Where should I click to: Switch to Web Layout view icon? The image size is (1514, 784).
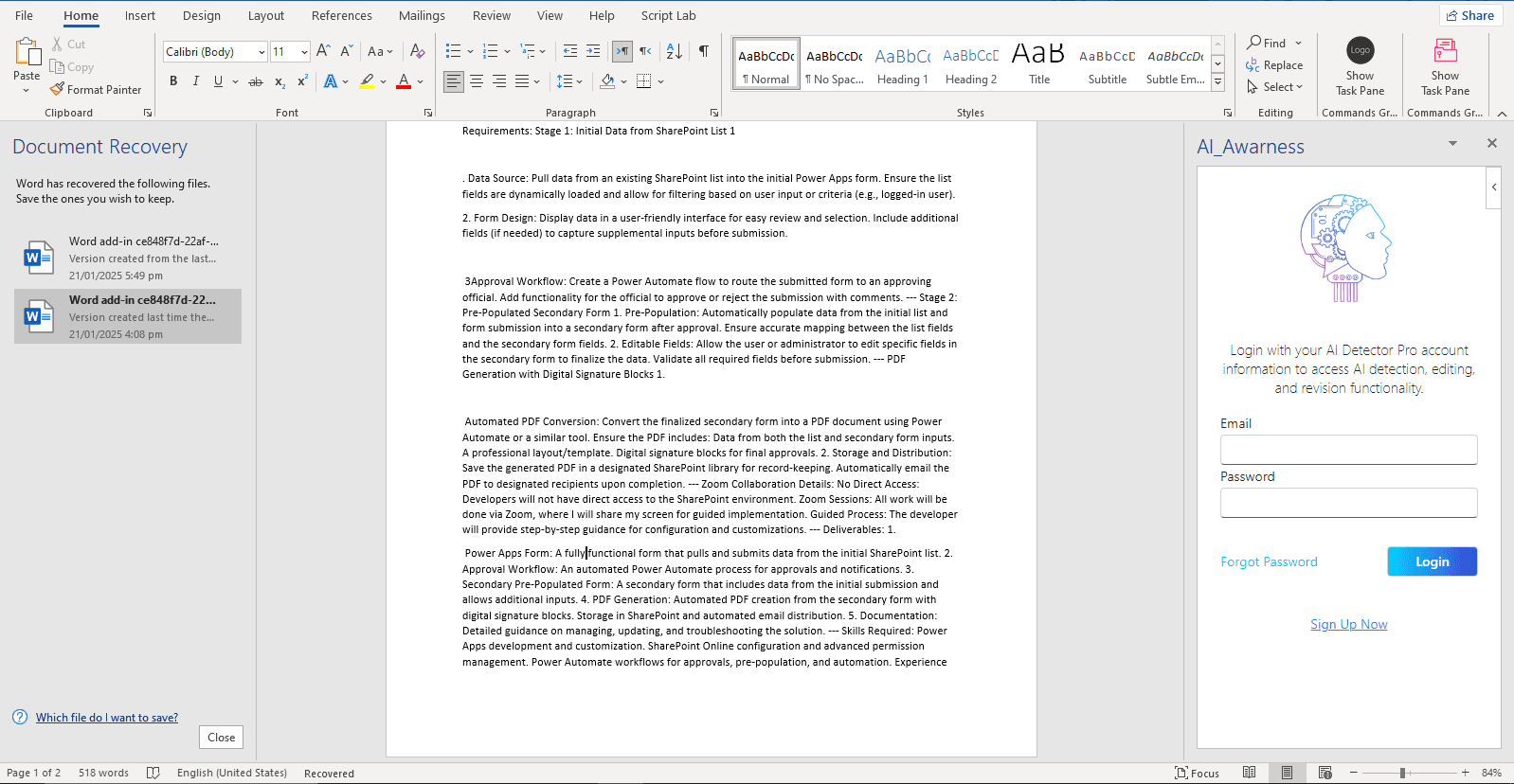1325,773
